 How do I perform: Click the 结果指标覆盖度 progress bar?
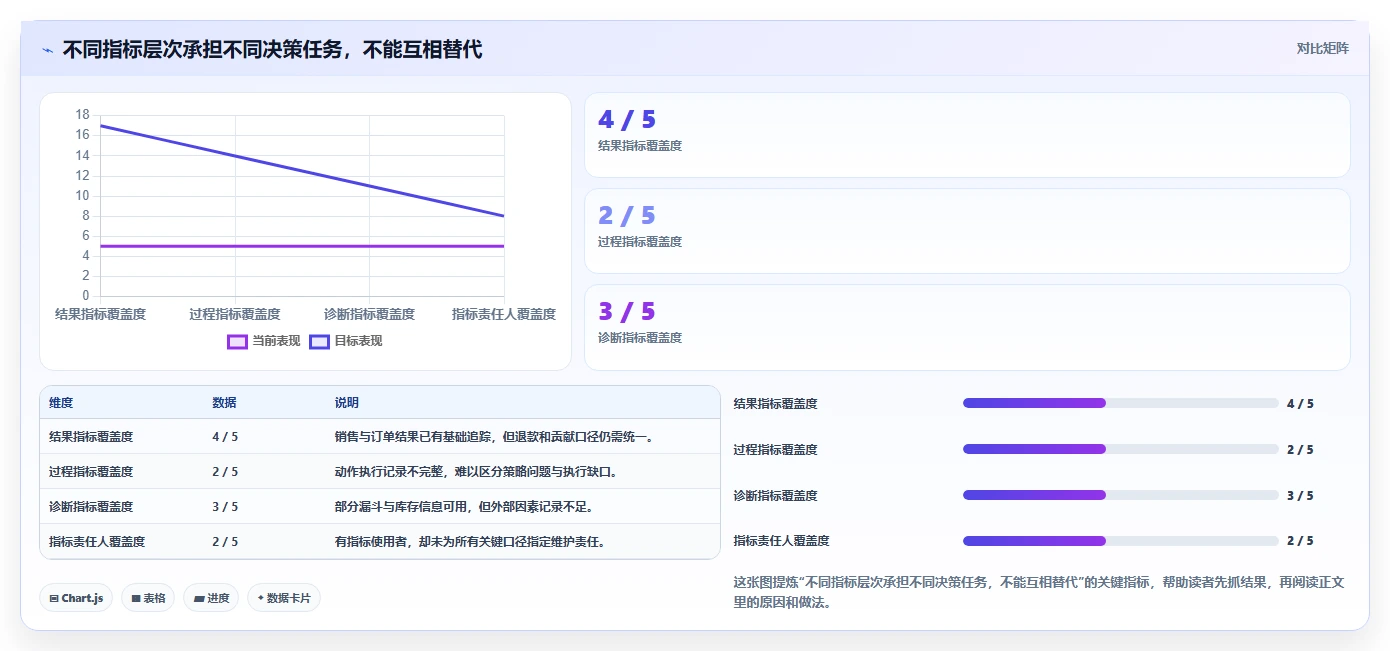pyautogui.click(x=1120, y=403)
